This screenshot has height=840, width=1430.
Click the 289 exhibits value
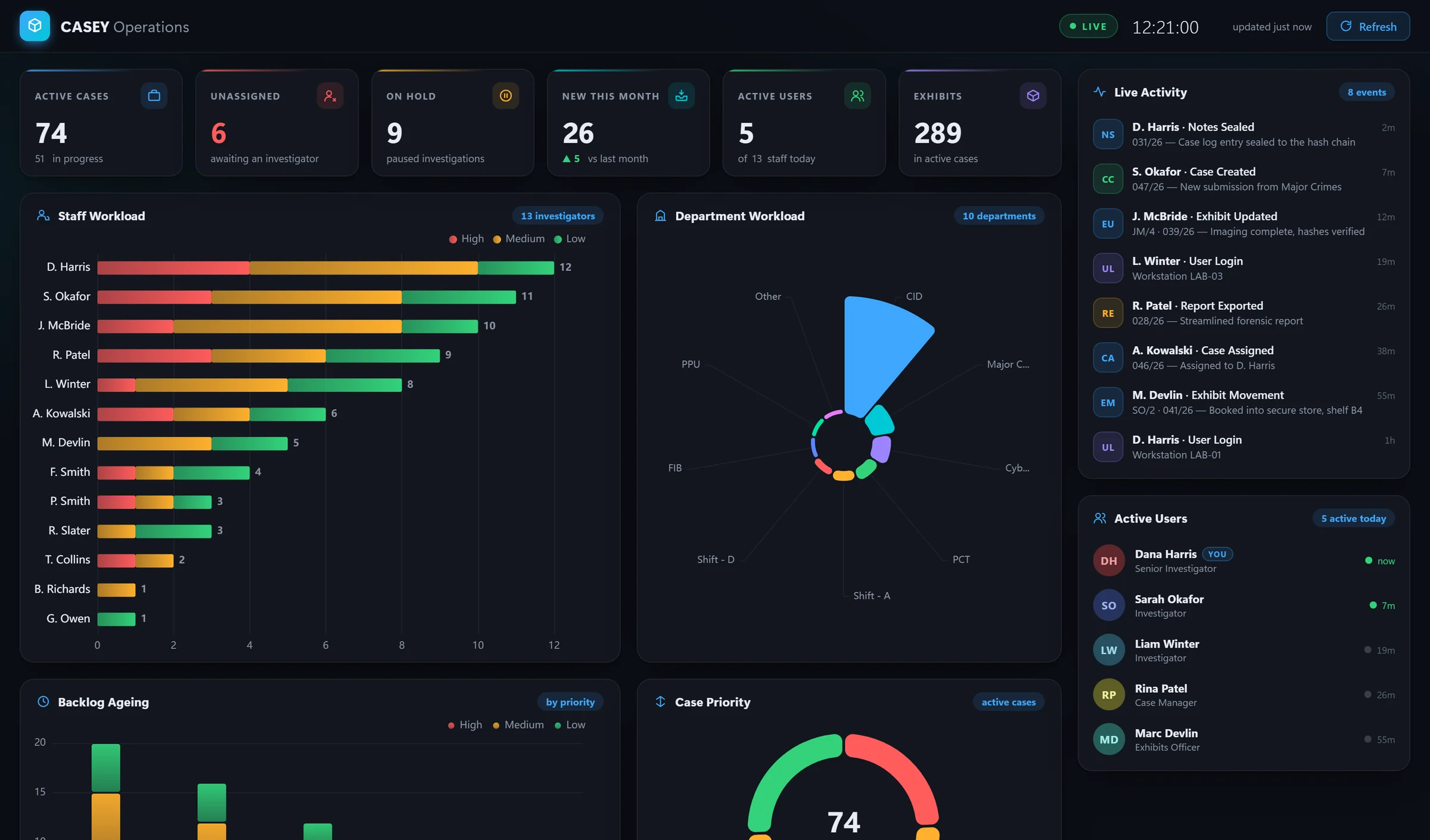(x=937, y=133)
